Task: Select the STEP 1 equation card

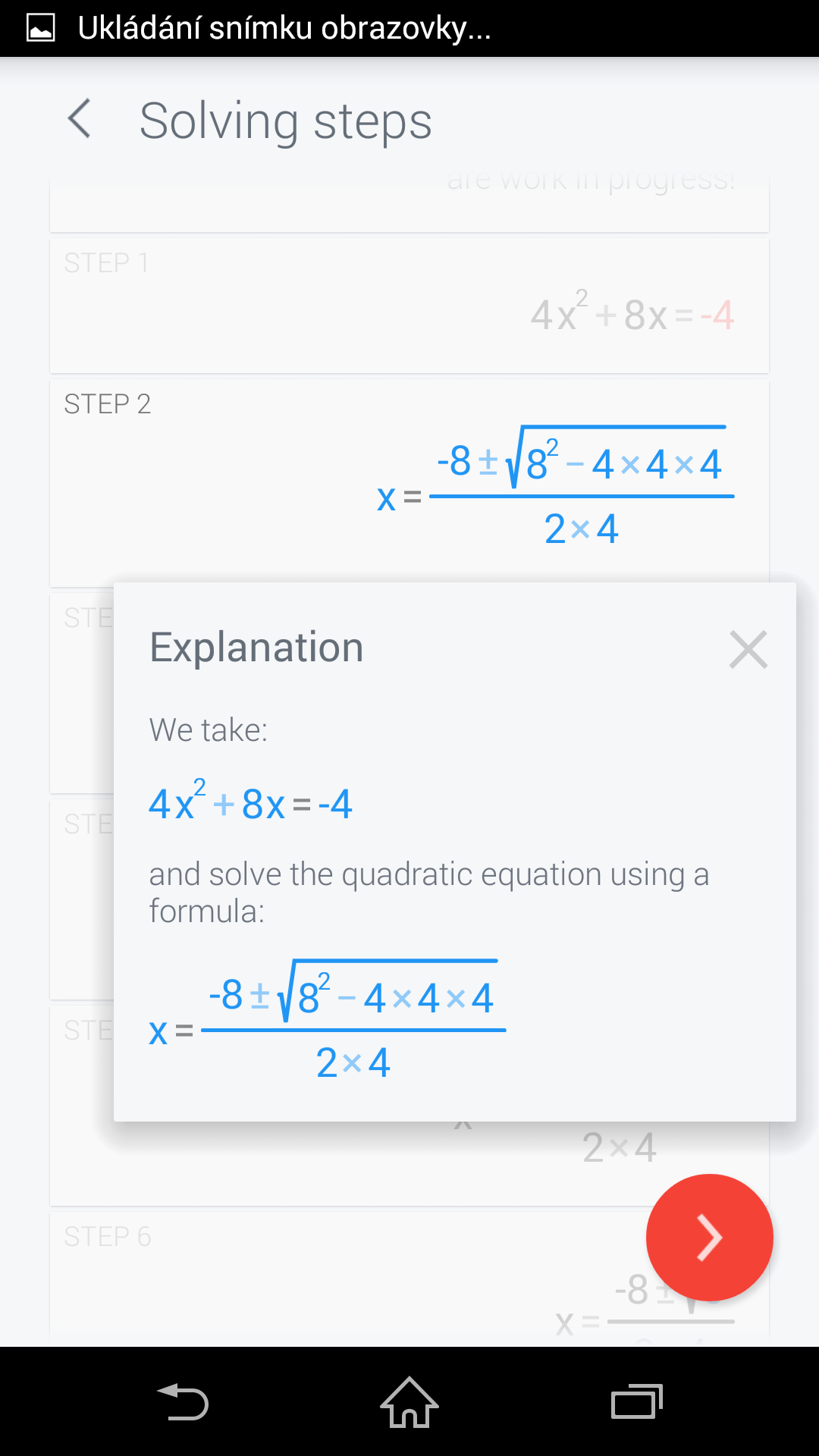Action: [409, 306]
